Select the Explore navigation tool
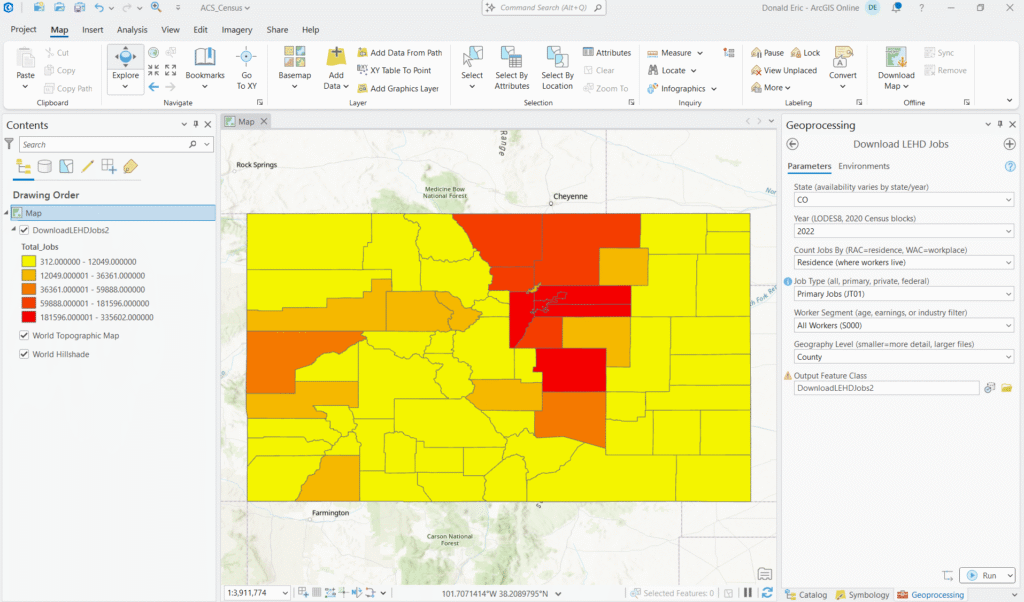 pos(125,60)
